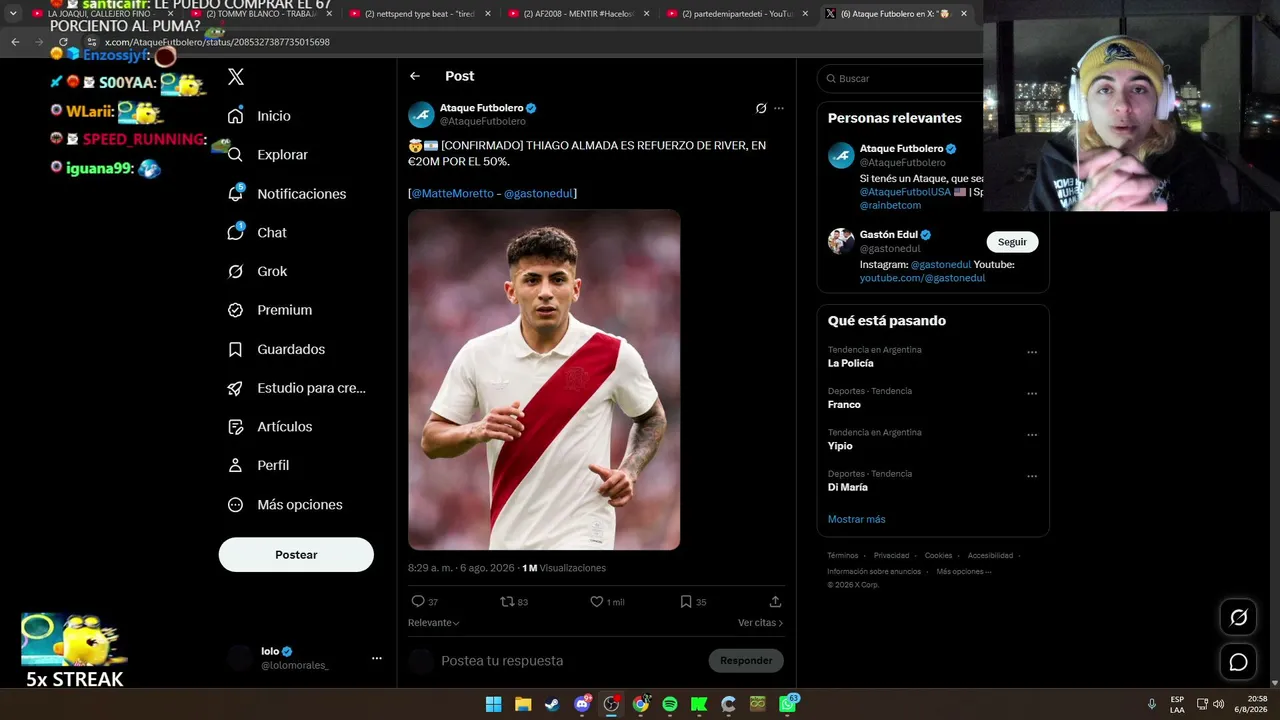
Task: Open Estudio para creadores
Action: (x=296, y=388)
